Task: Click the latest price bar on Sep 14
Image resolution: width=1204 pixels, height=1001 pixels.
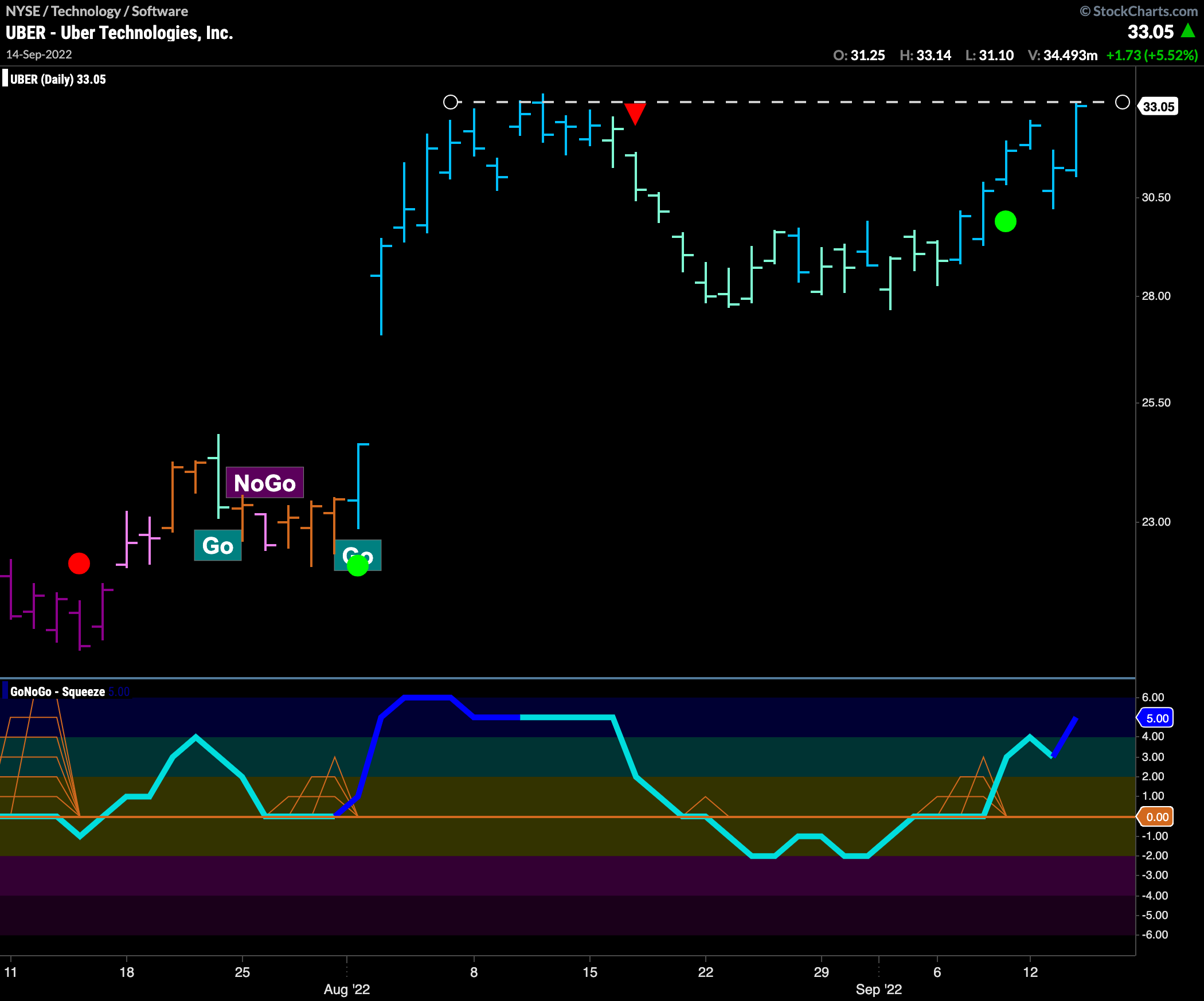Action: [x=1076, y=139]
